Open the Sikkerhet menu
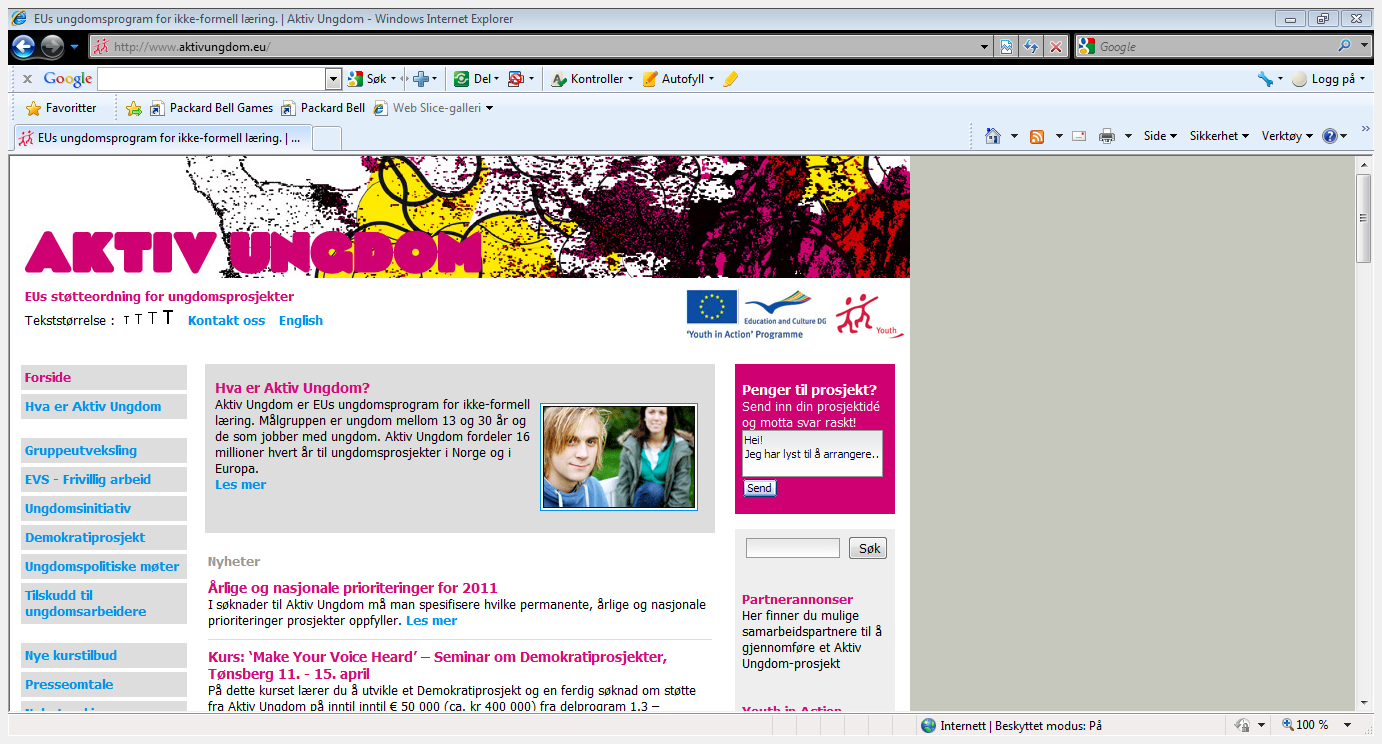This screenshot has height=744, width=1382. 1219,136
